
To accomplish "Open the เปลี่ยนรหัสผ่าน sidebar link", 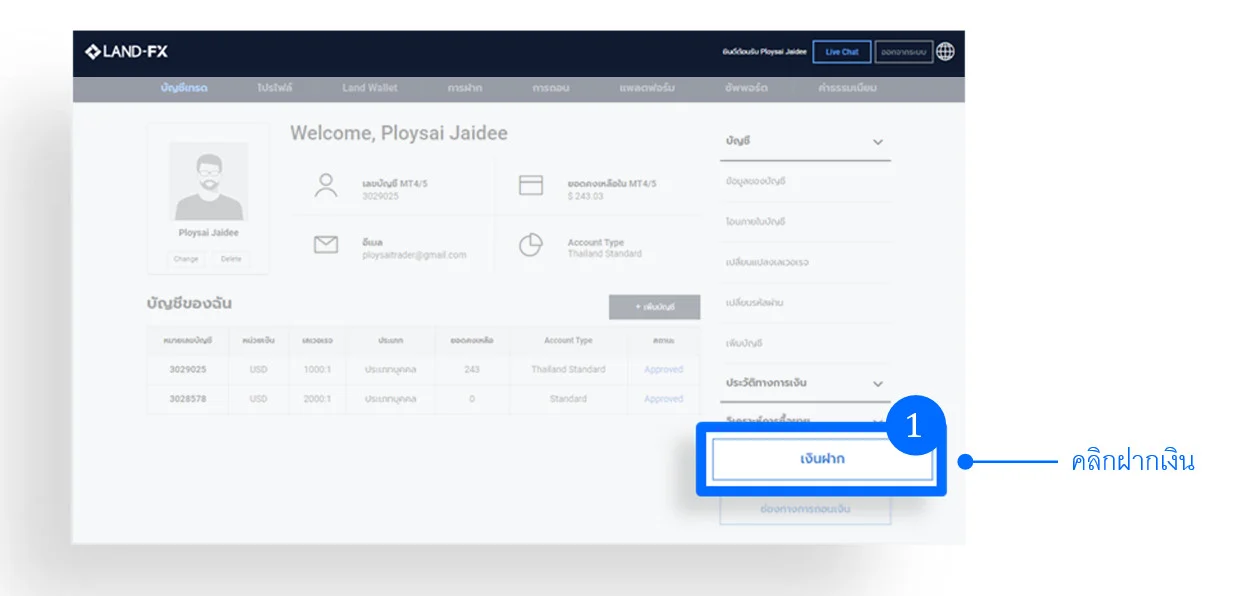I will pyautogui.click(x=754, y=302).
